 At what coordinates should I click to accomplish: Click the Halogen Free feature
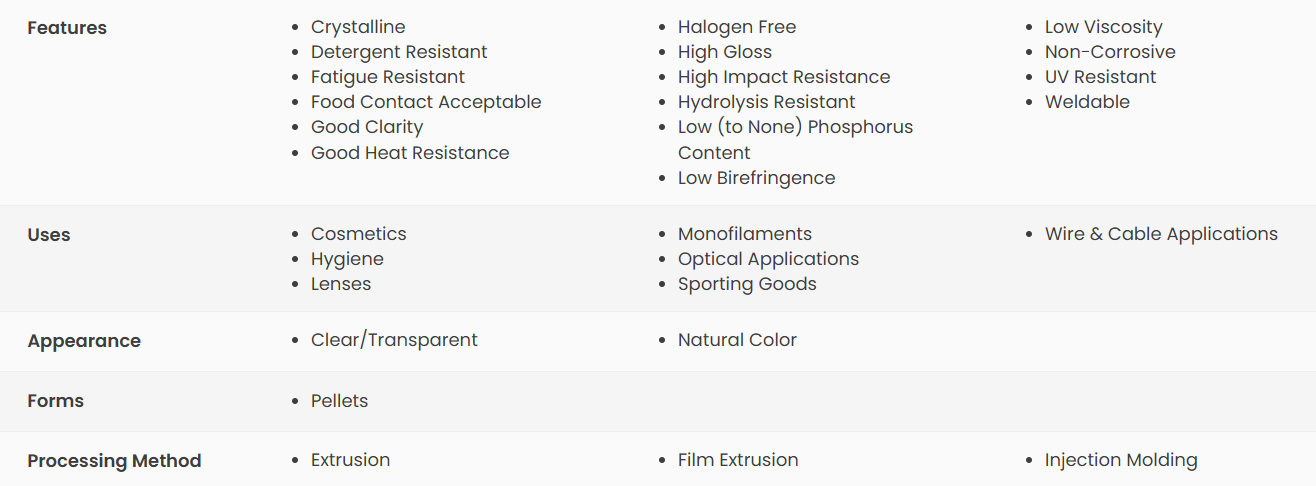coord(737,27)
